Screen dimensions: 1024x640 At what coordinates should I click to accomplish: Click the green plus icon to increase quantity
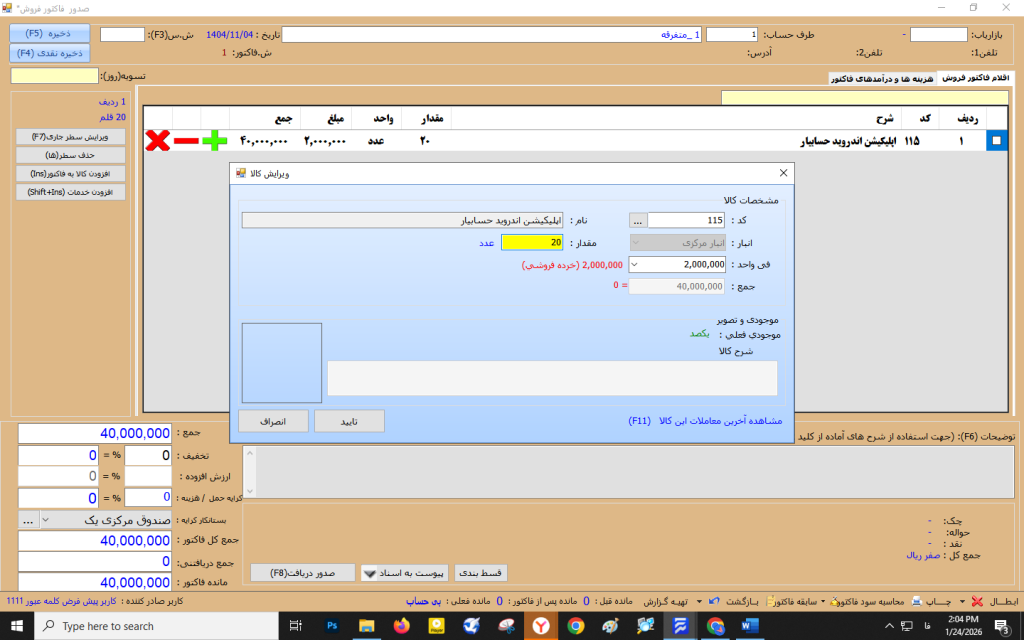[214, 141]
